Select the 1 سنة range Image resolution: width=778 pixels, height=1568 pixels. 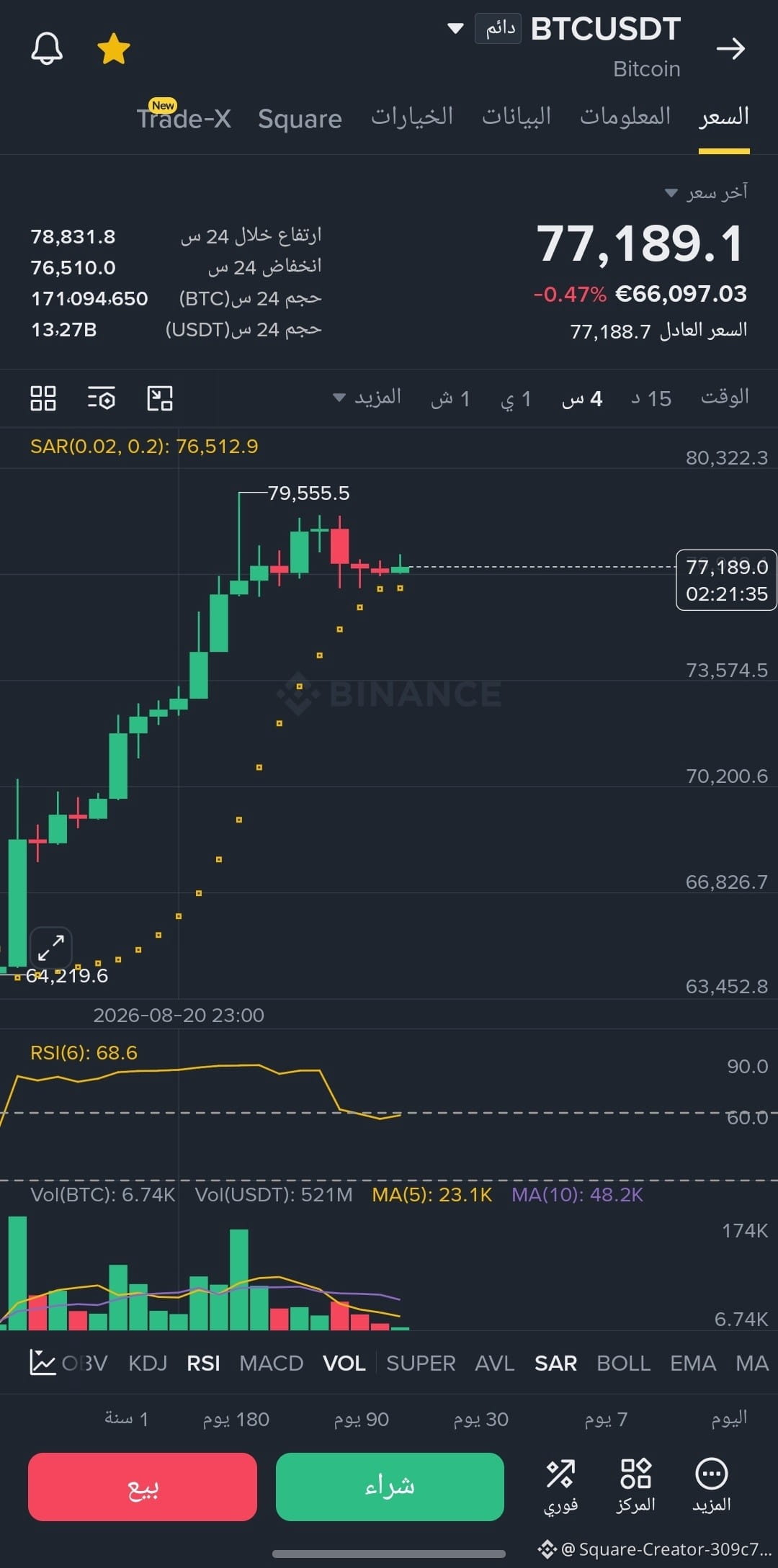pos(126,1419)
